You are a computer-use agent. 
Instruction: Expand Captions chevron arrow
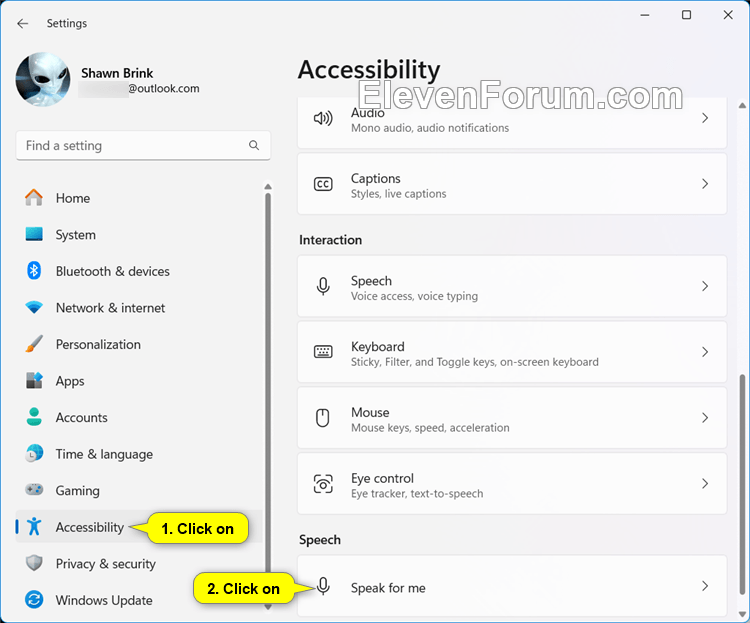705,184
